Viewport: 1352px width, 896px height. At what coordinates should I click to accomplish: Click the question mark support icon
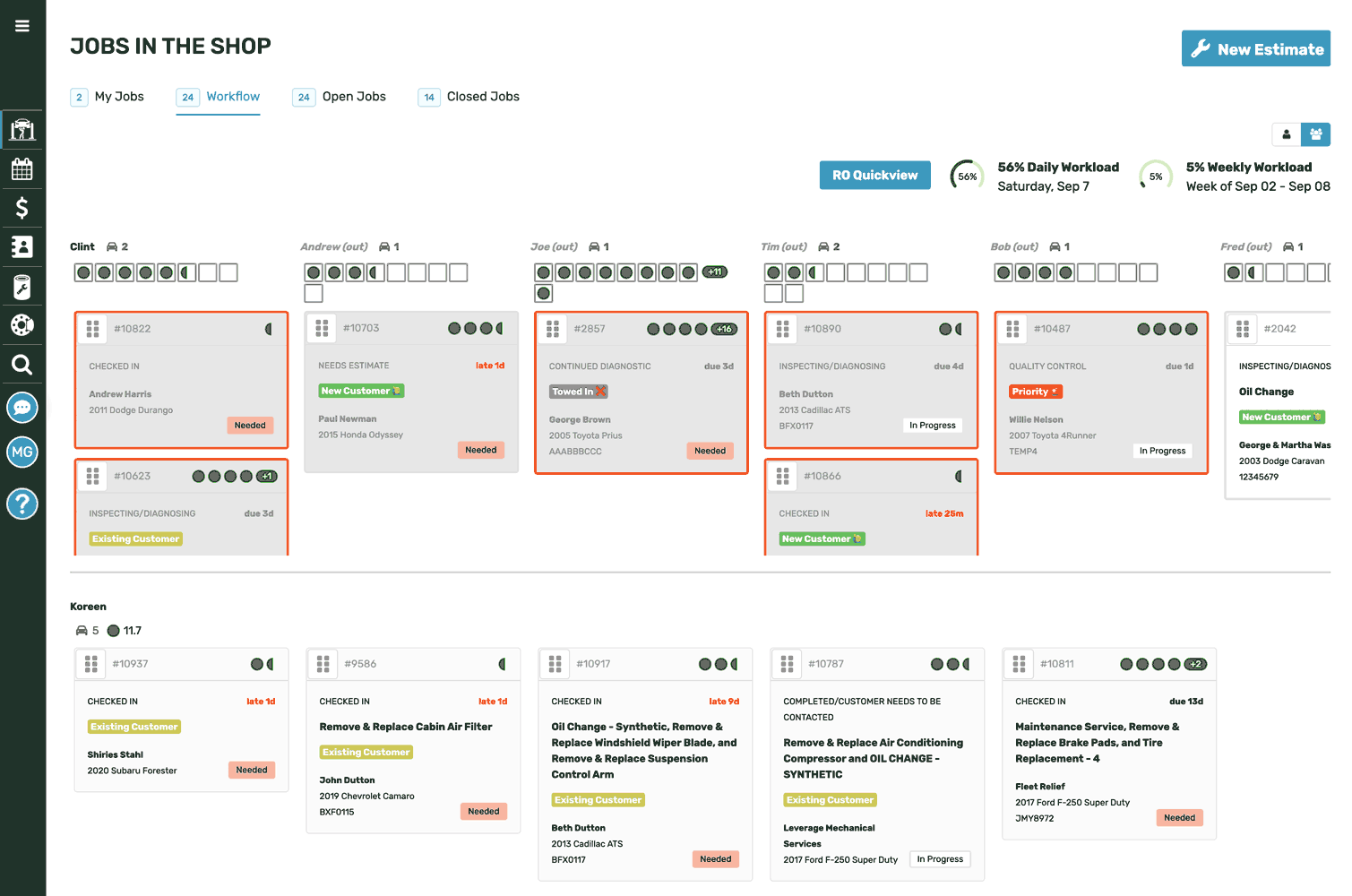tap(22, 504)
